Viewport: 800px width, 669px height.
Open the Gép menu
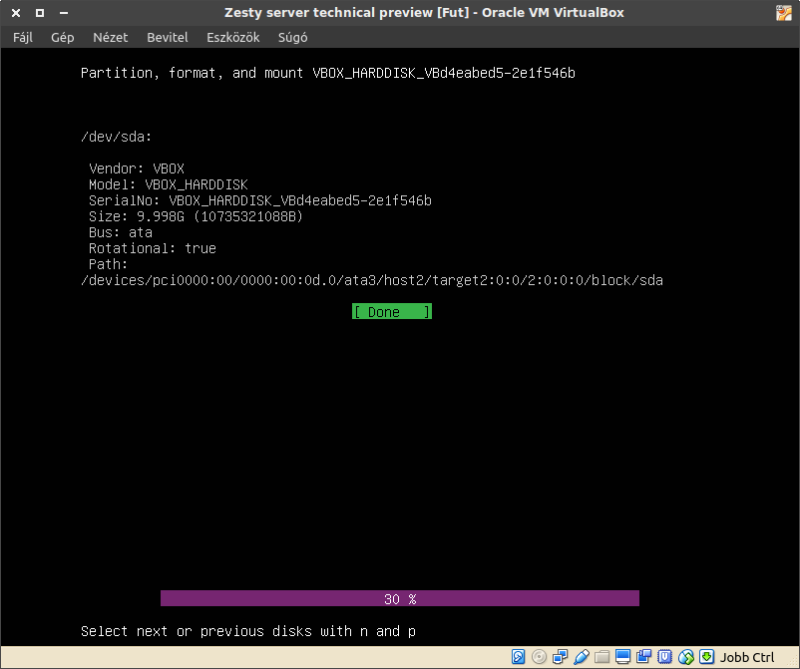coord(62,37)
